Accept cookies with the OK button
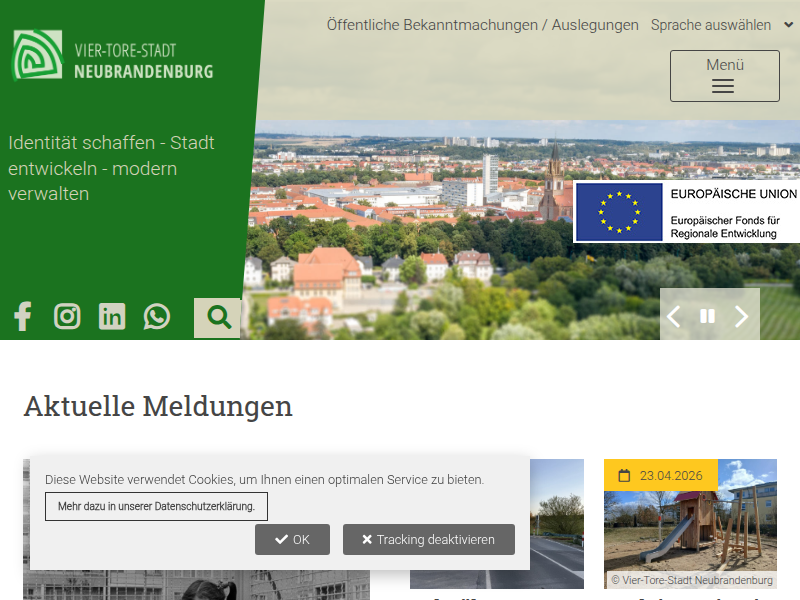Image resolution: width=800 pixels, height=600 pixels. tap(292, 540)
